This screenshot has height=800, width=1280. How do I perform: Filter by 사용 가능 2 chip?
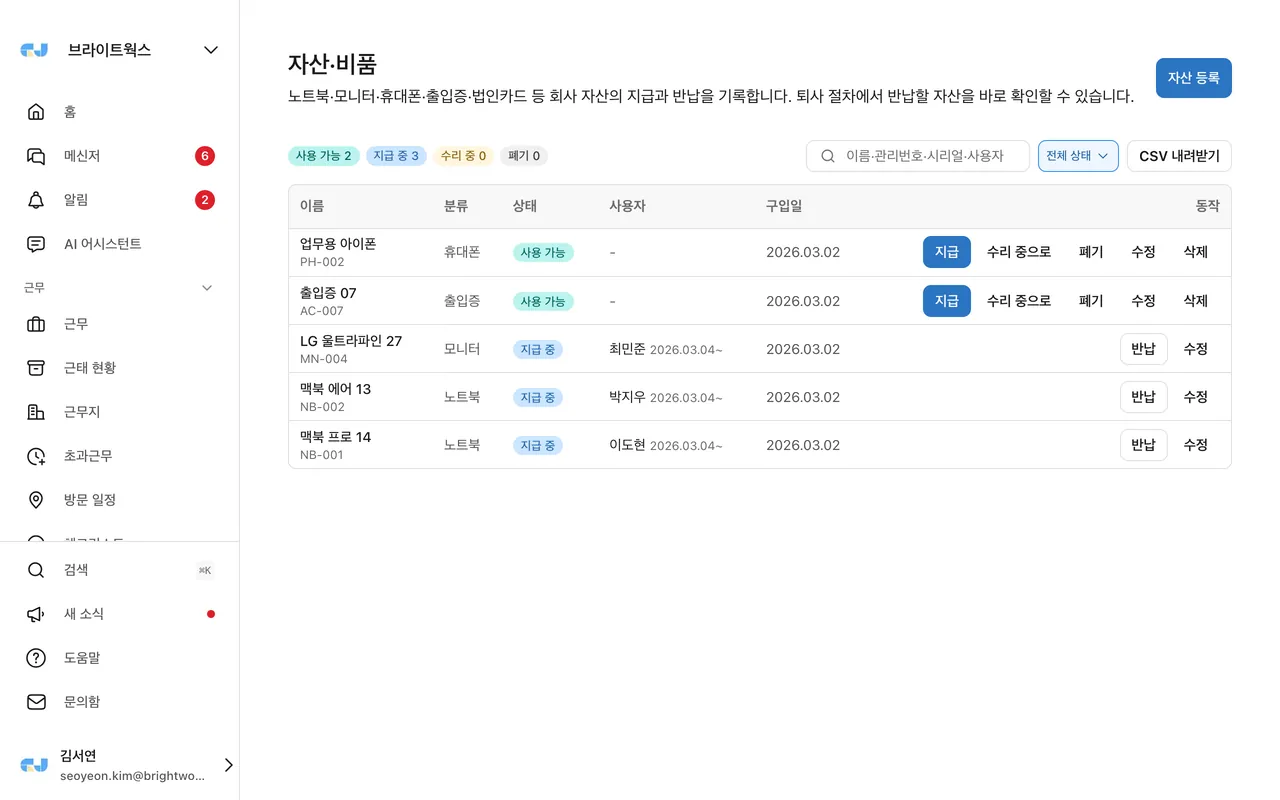323,156
